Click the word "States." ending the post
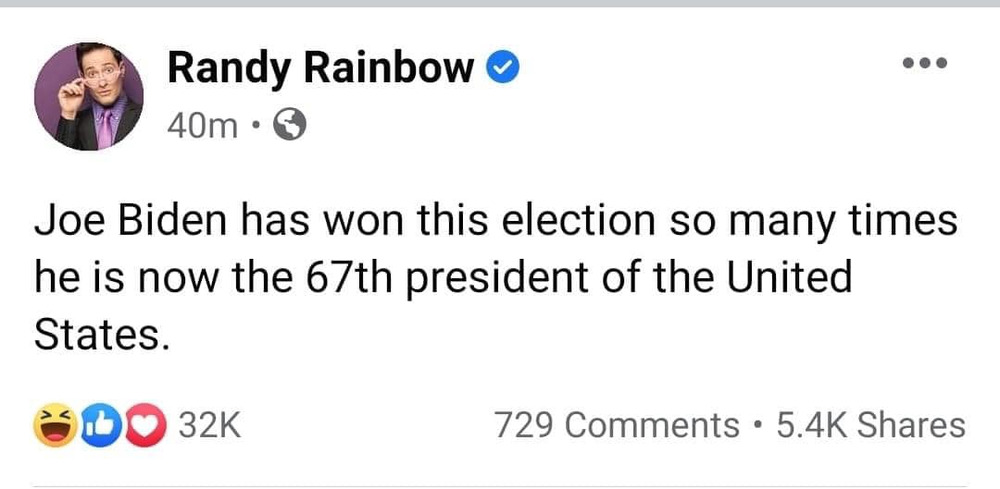Viewport: 1000px width, 489px height. [98, 333]
